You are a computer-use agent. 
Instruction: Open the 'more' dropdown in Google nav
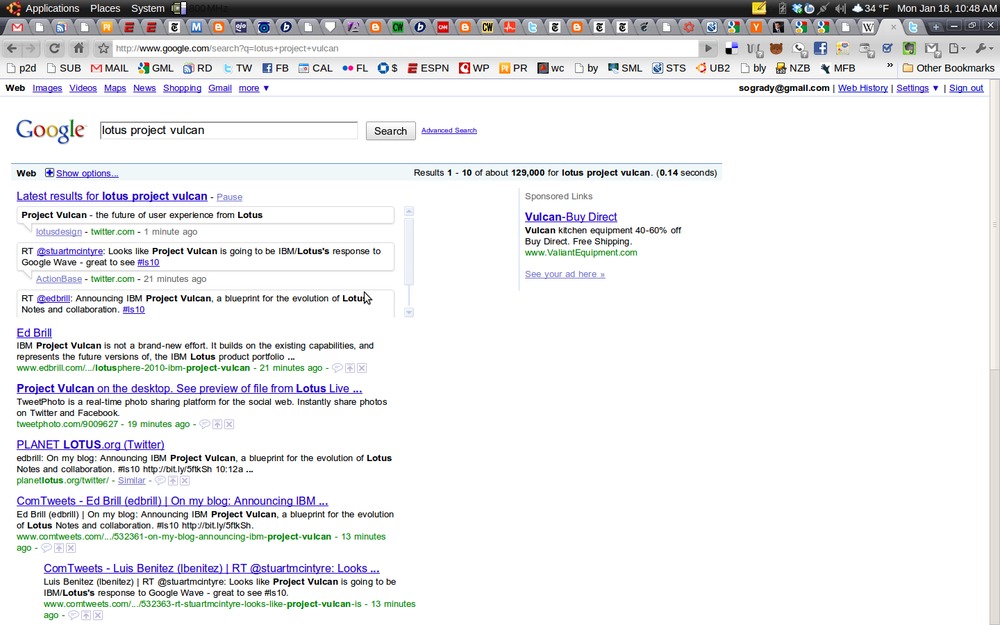[x=254, y=88]
